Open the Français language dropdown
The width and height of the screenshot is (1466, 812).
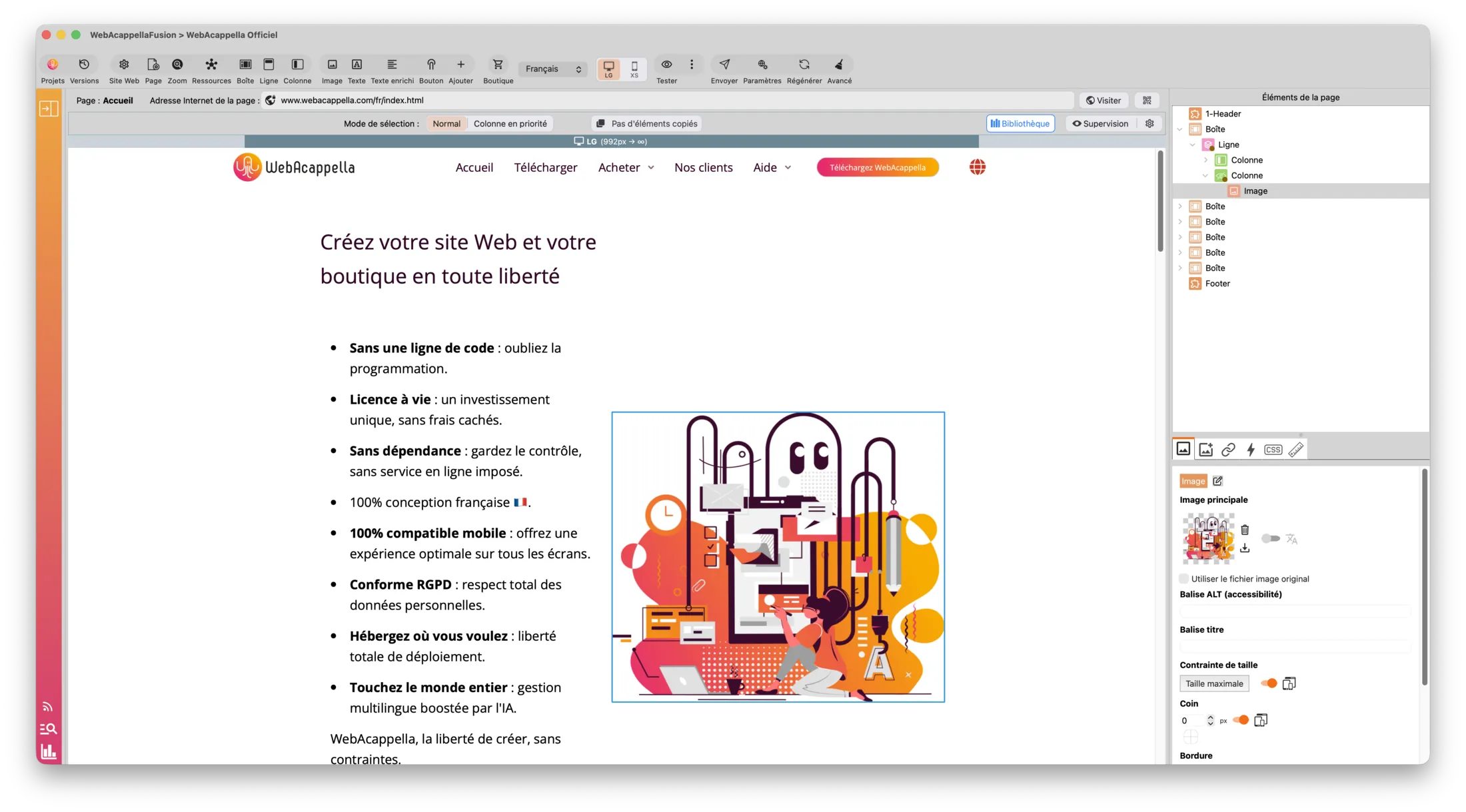tap(552, 69)
